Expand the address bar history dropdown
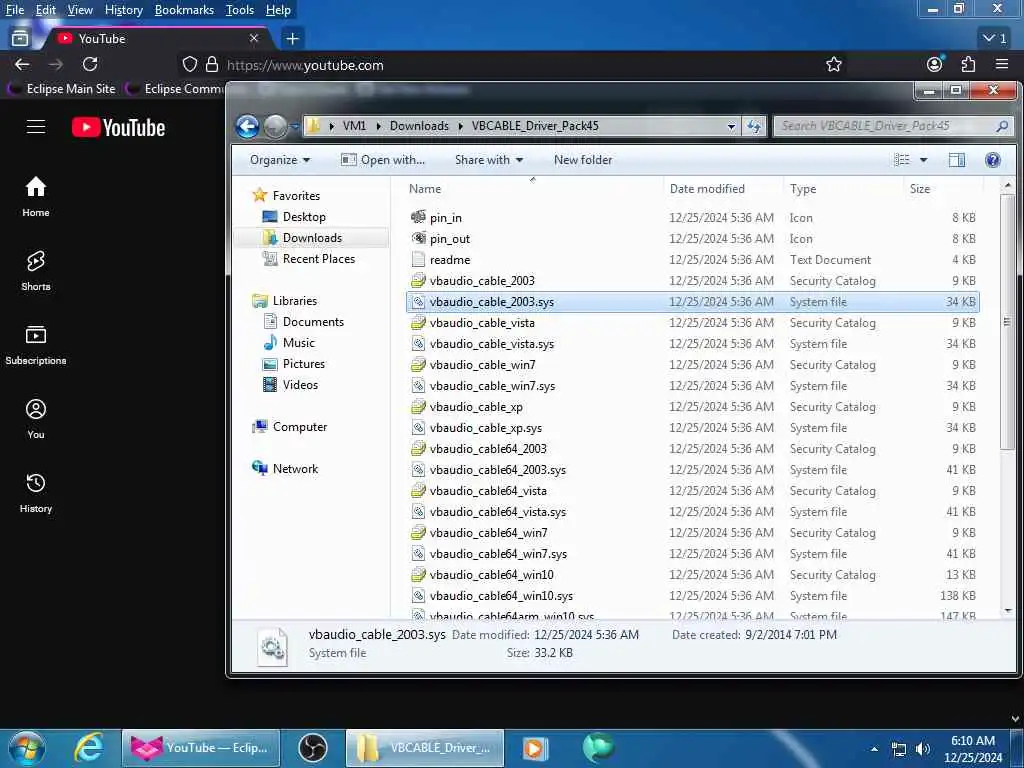The width and height of the screenshot is (1024, 768). coord(731,126)
